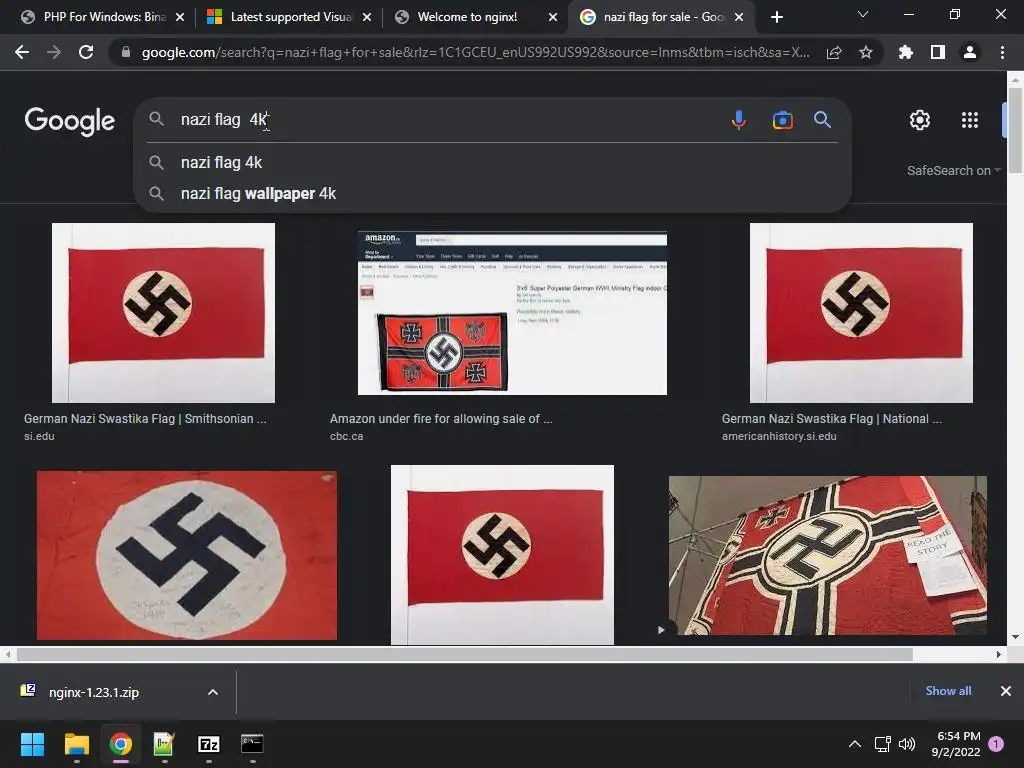The image size is (1024, 768).
Task: Click the browser forward arrow
Action: (54, 52)
